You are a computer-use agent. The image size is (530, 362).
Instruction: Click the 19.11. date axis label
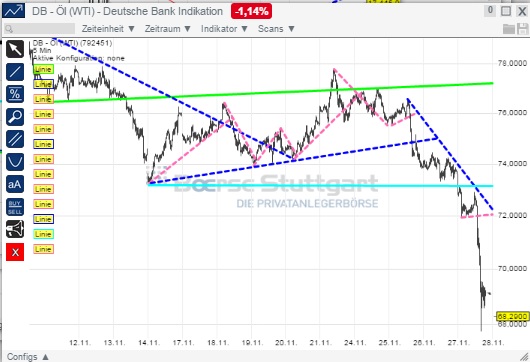point(252,343)
